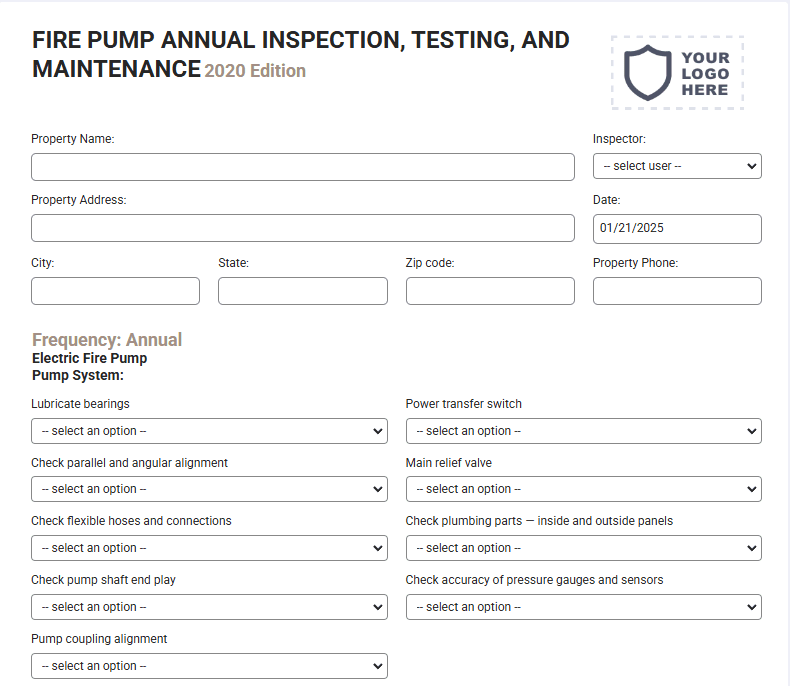This screenshot has width=790, height=686.
Task: Click the Frequency: Annual section heading
Action: (107, 340)
